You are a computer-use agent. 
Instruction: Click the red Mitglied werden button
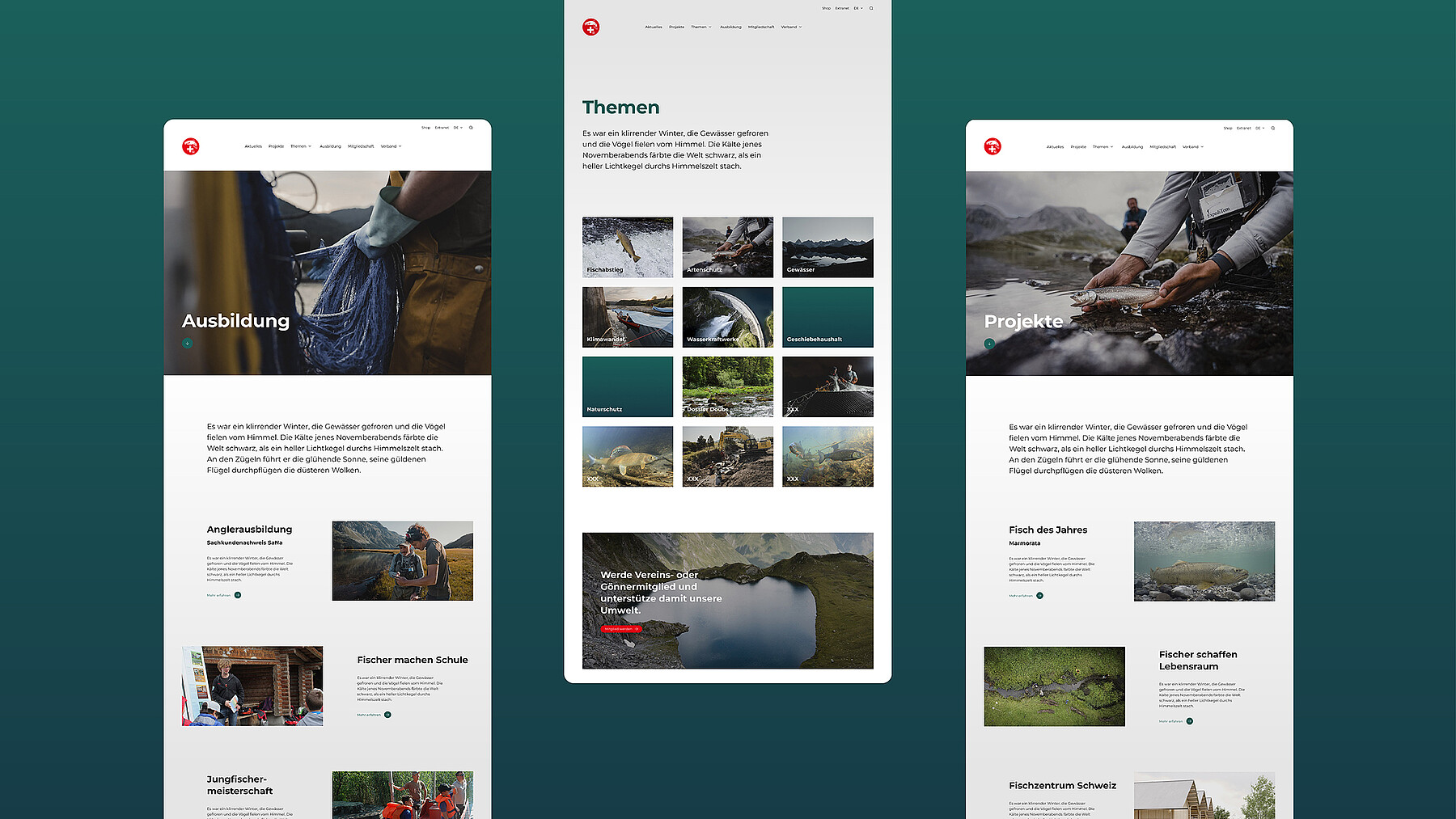point(621,629)
